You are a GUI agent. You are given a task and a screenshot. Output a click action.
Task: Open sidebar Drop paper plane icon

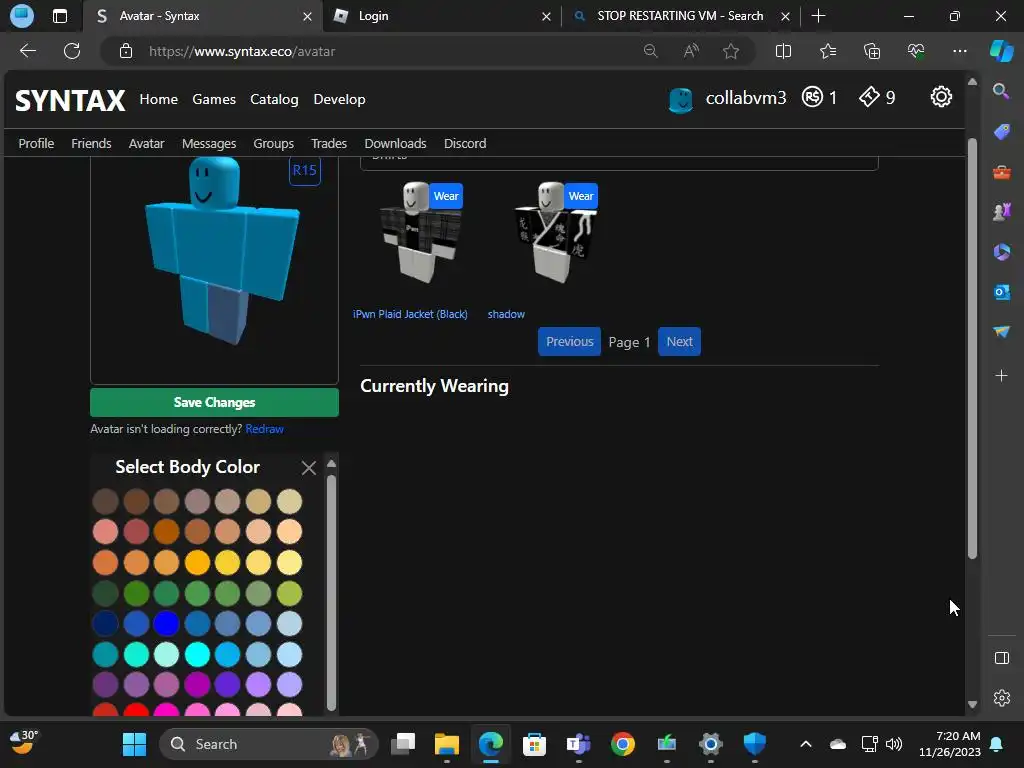[1001, 332]
